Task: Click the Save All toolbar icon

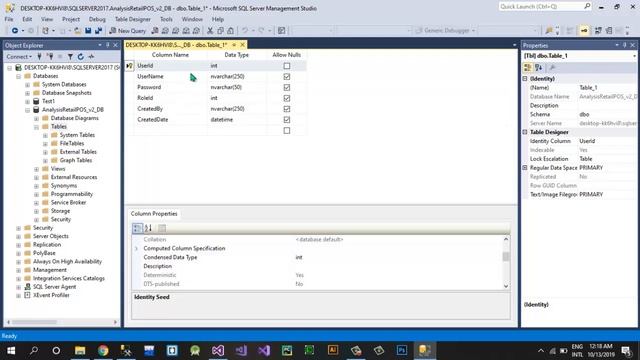Action: click(98, 31)
